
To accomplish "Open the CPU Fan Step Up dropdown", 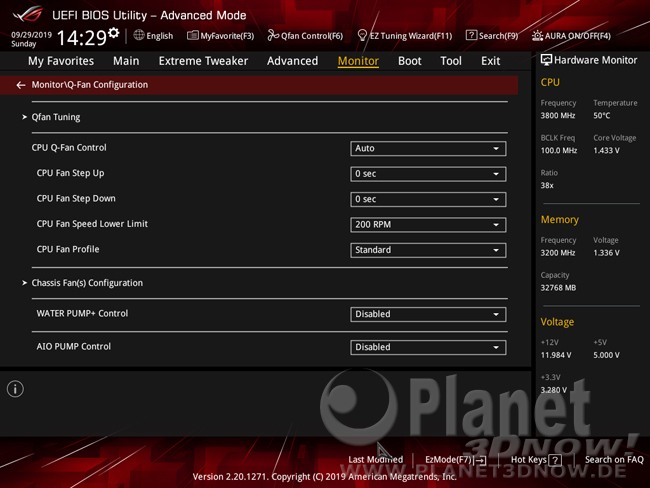I will point(428,174).
